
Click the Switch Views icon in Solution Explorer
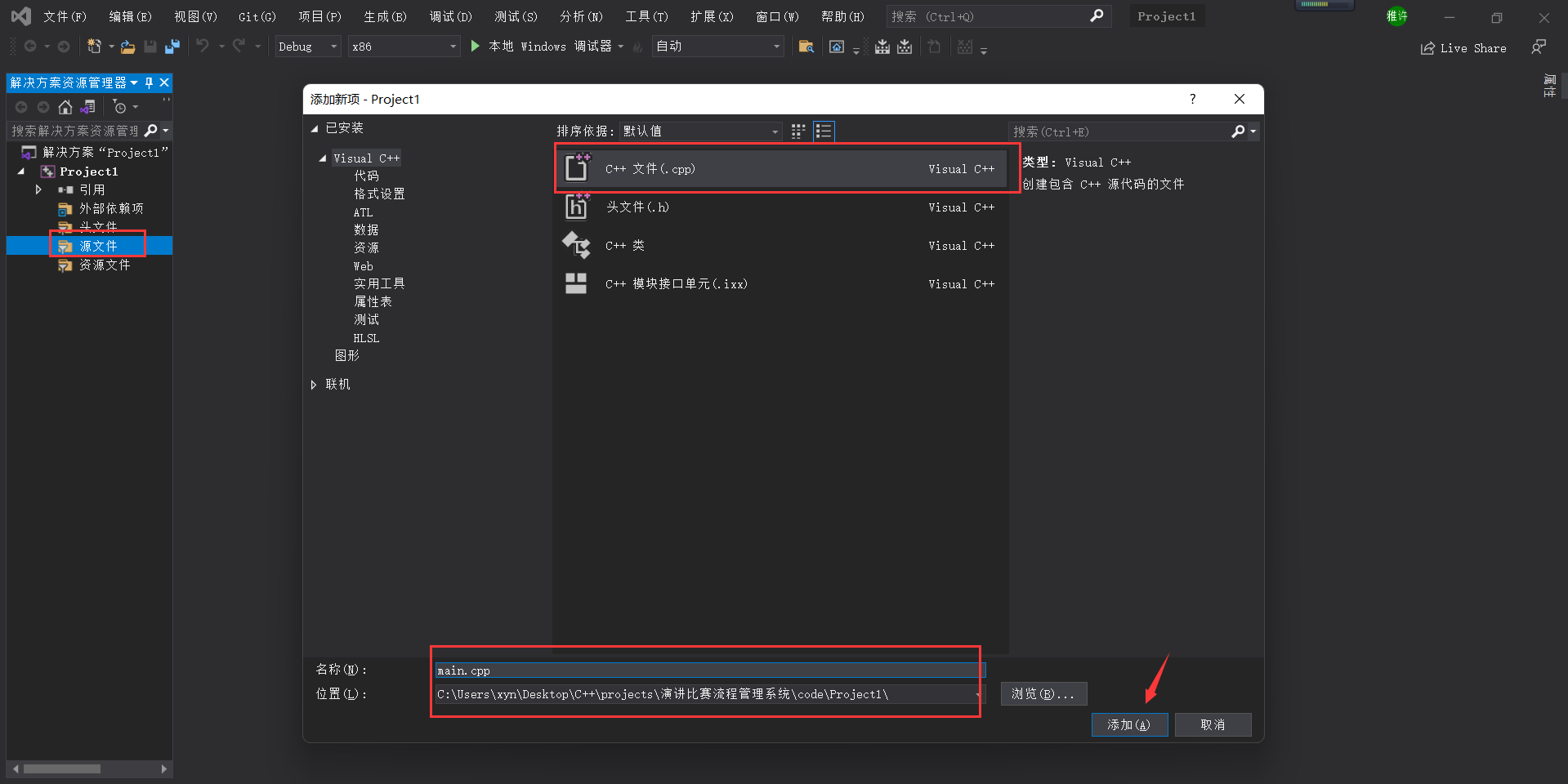pyautogui.click(x=88, y=107)
